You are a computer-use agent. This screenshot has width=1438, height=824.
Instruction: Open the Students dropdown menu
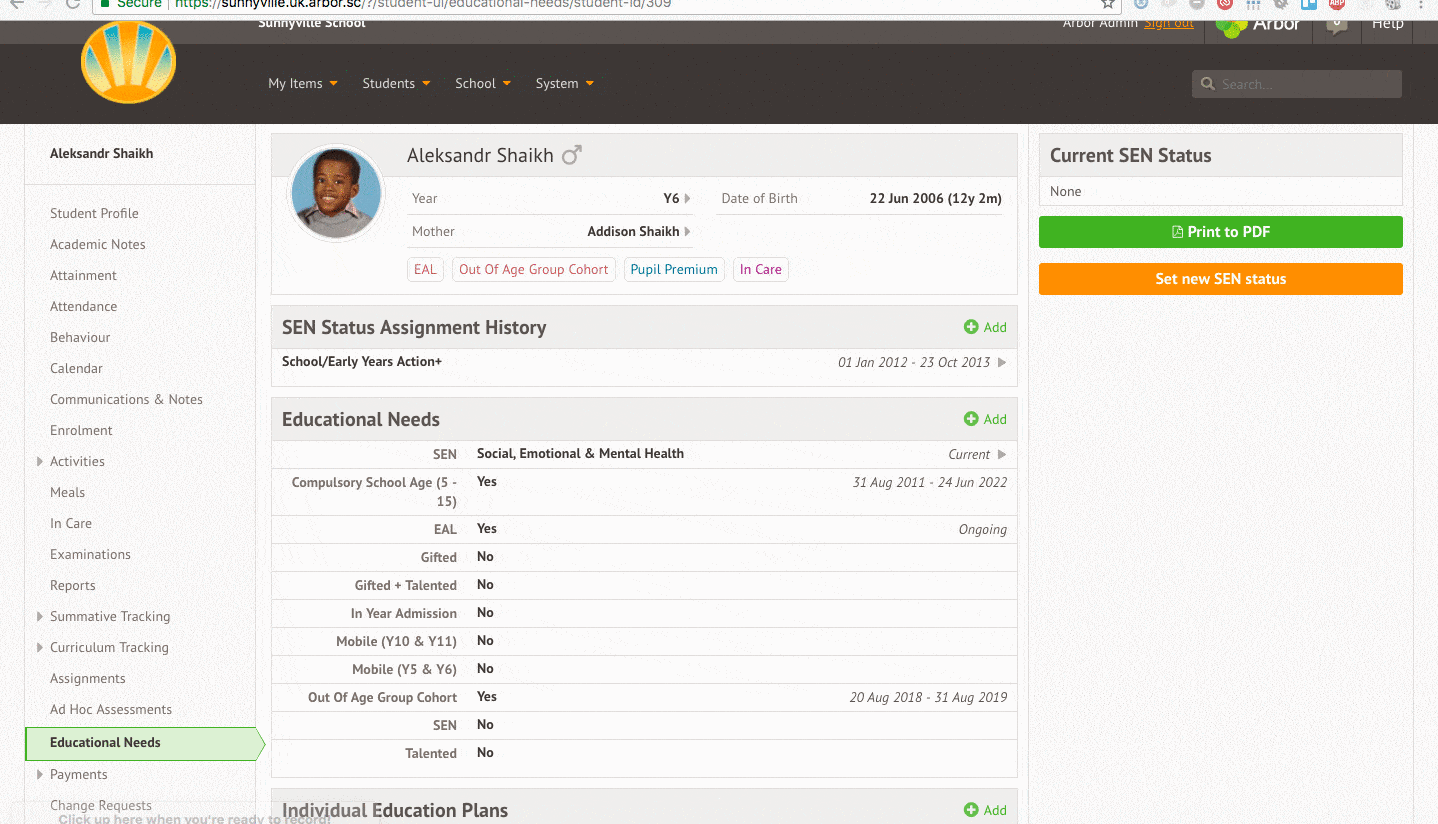396,83
